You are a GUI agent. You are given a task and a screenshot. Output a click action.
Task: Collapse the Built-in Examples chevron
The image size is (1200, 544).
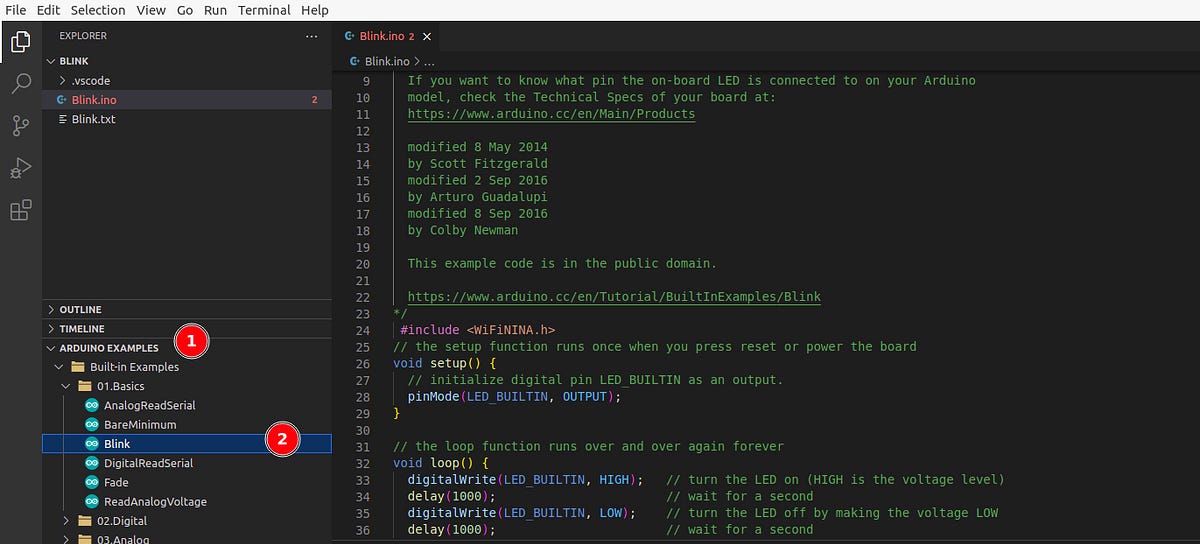(x=59, y=367)
